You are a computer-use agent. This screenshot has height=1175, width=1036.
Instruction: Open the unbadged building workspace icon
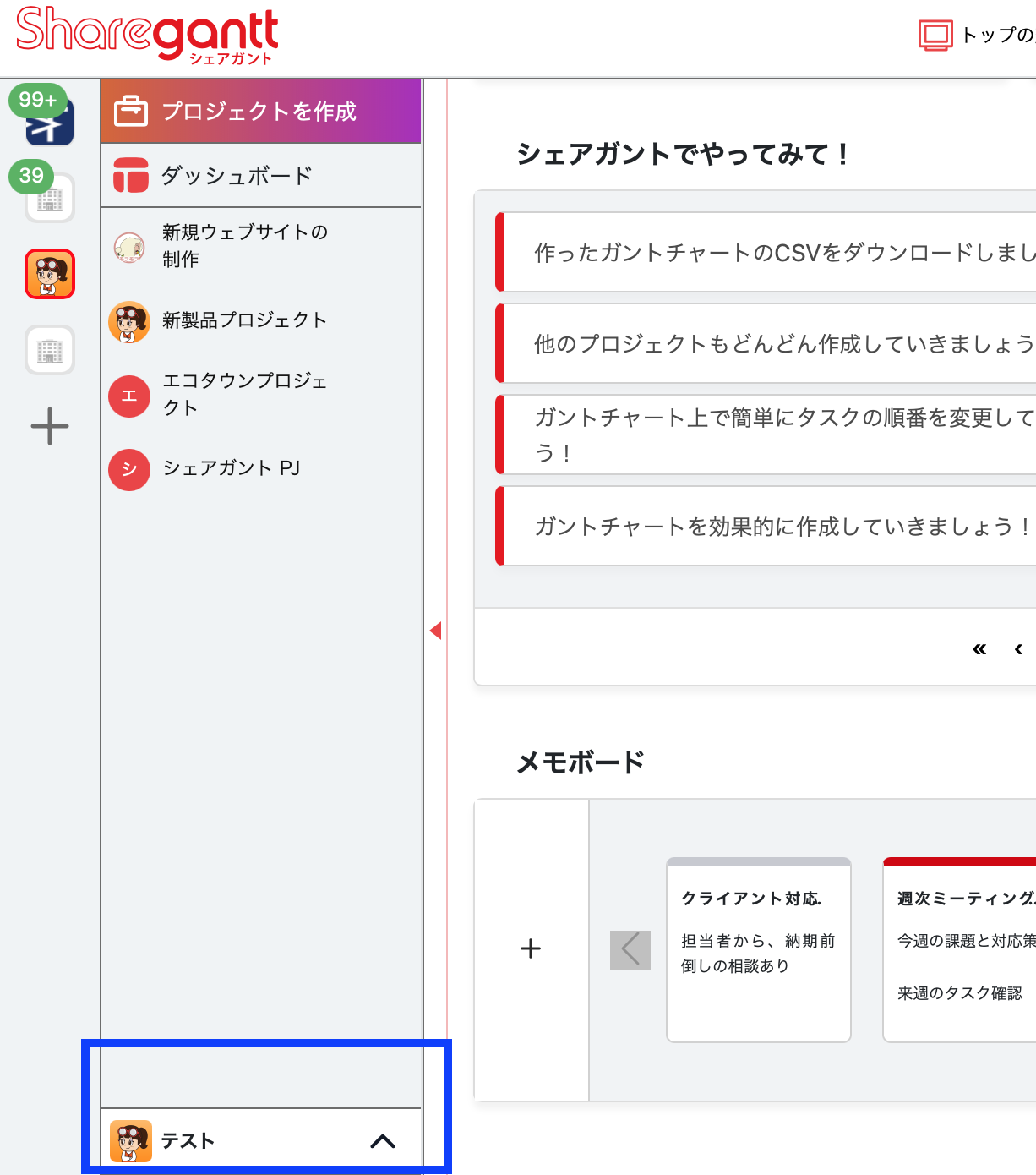tap(50, 350)
